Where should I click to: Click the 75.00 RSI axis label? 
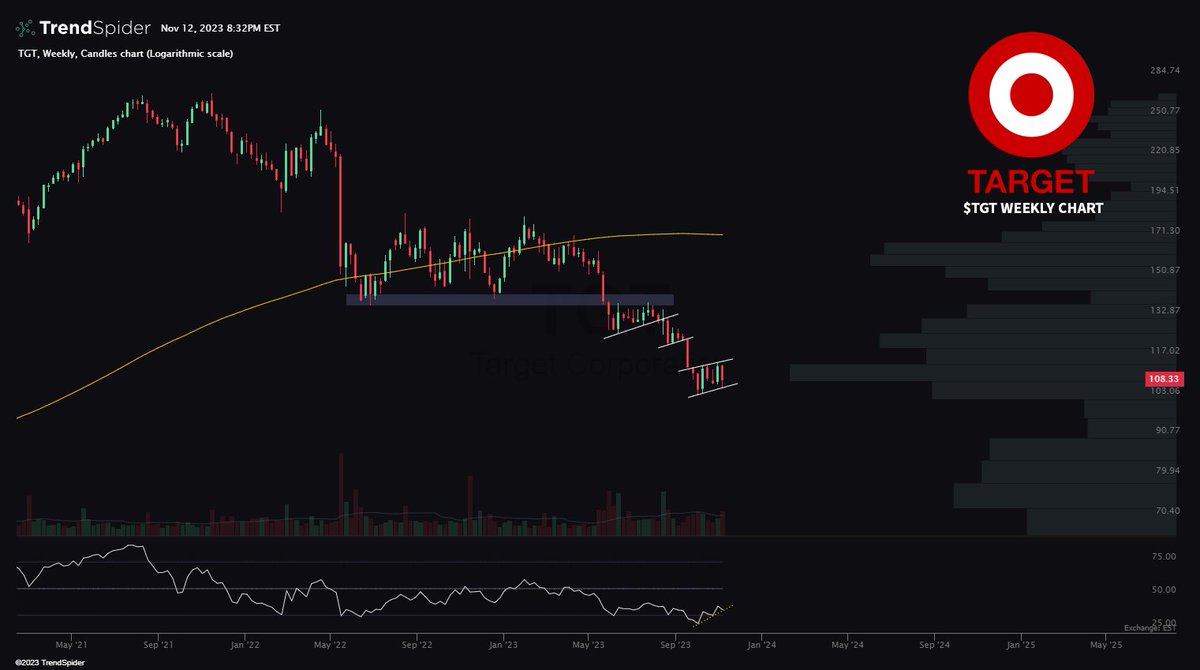1165,556
